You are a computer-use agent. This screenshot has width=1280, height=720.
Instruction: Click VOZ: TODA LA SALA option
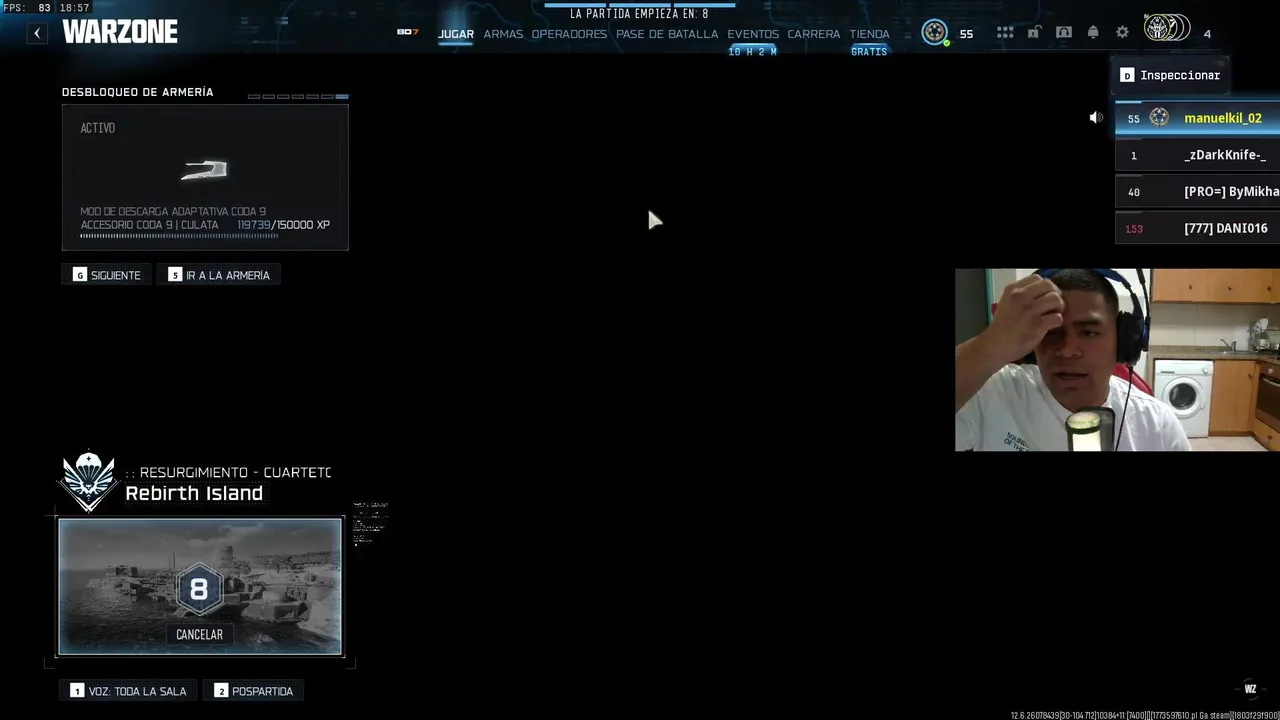[x=129, y=691]
